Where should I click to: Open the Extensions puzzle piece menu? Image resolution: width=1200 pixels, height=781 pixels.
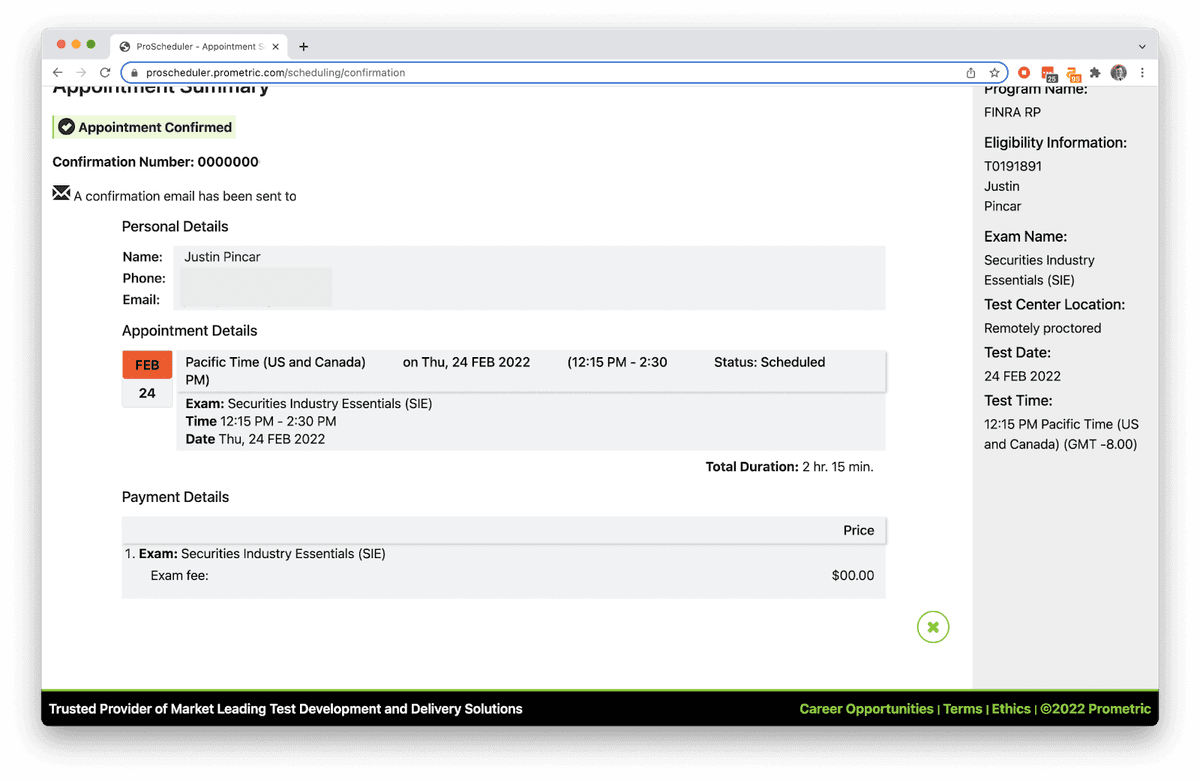tap(1095, 73)
